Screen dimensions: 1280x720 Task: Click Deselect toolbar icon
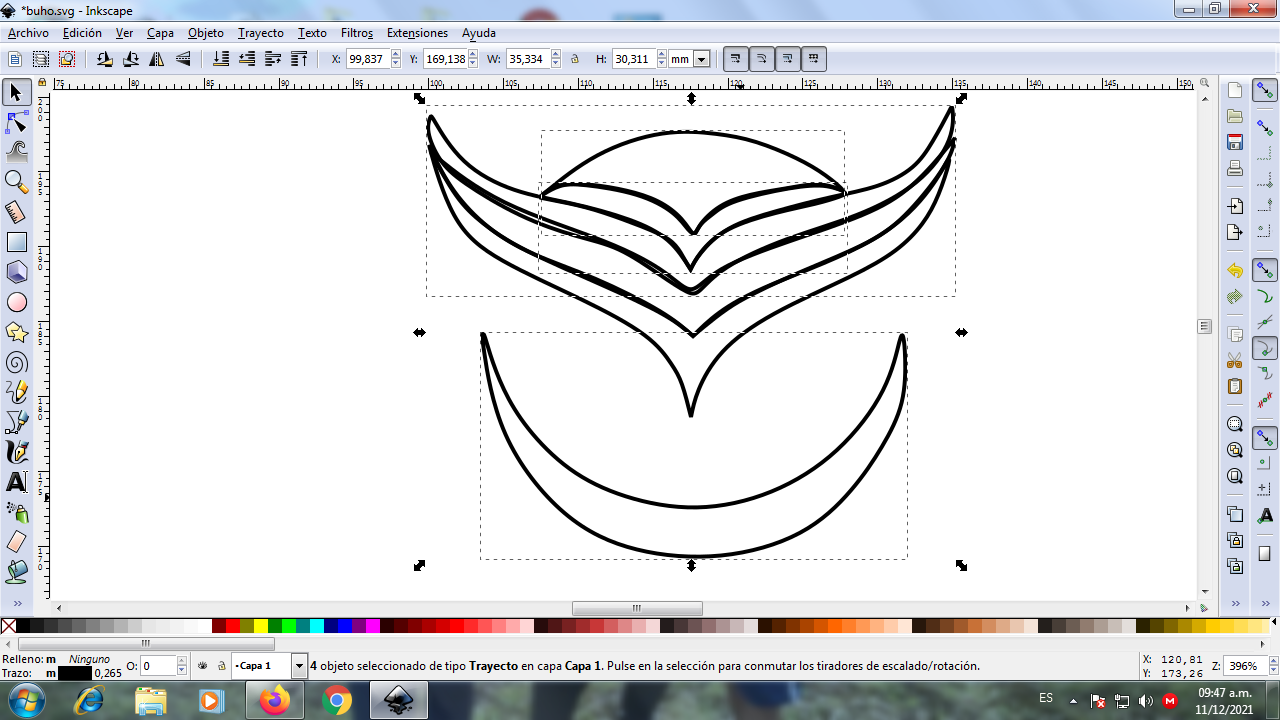tap(67, 59)
